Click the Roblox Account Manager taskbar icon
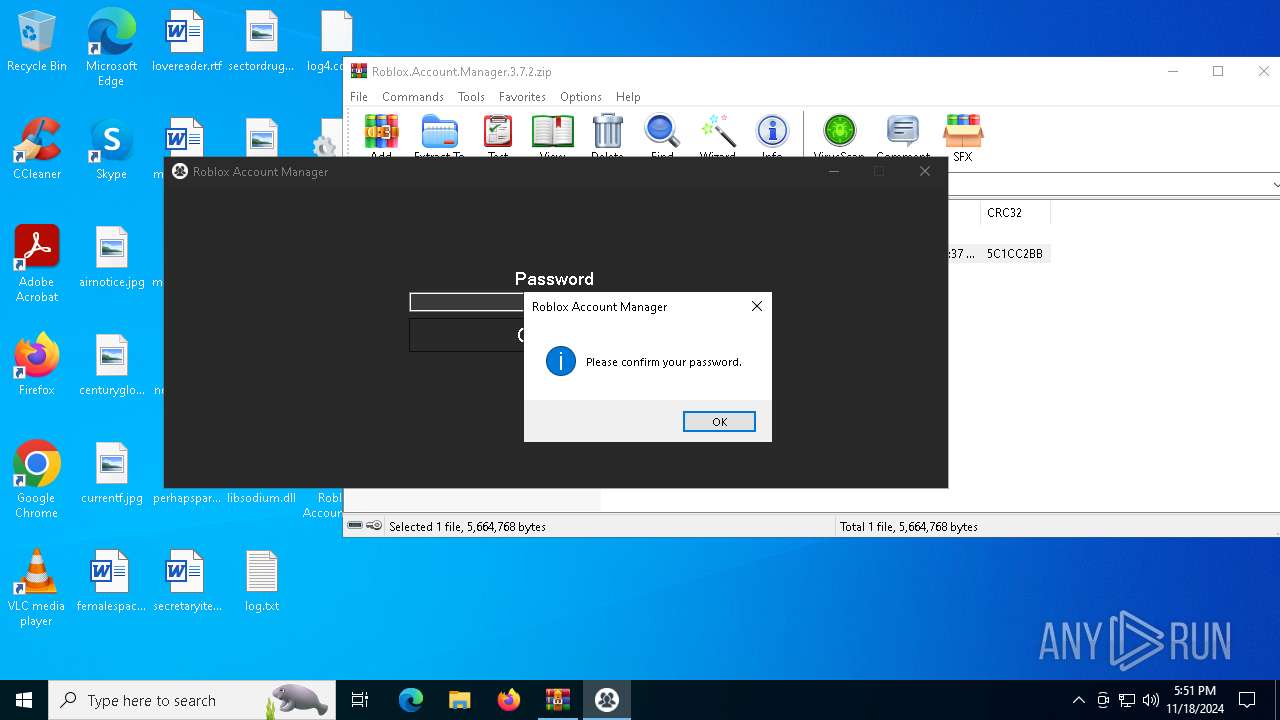The height and width of the screenshot is (720, 1280). click(607, 700)
